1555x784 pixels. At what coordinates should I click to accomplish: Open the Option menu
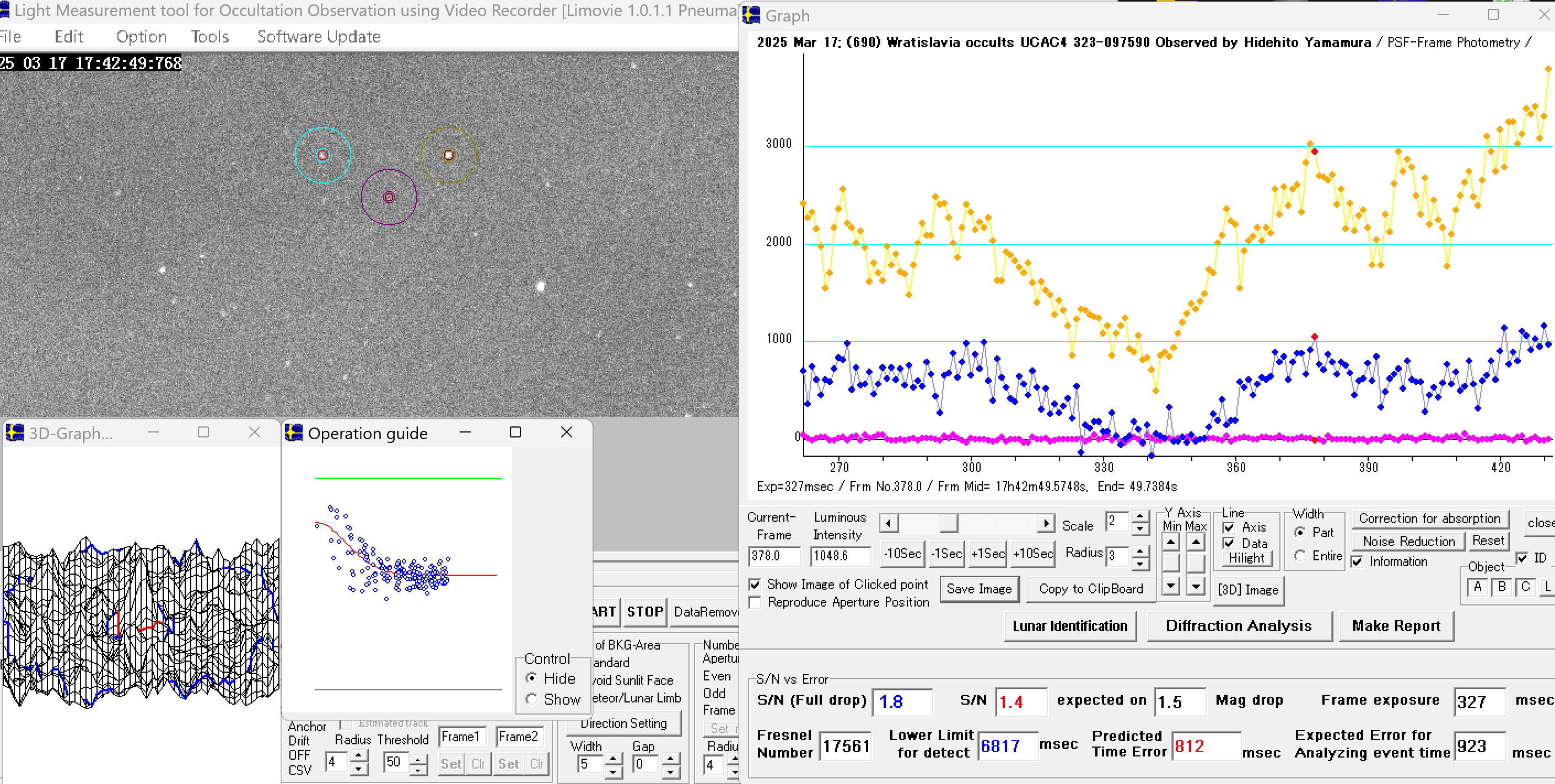141,37
